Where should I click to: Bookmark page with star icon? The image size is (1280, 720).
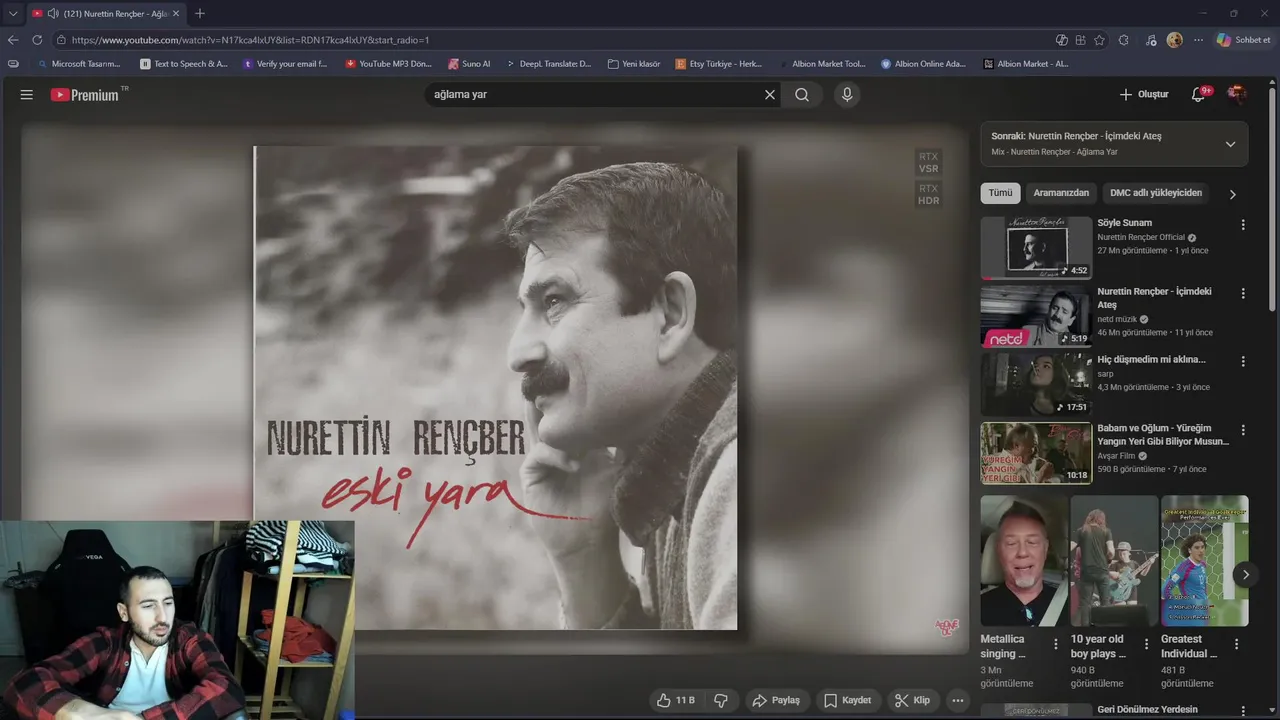1099,40
